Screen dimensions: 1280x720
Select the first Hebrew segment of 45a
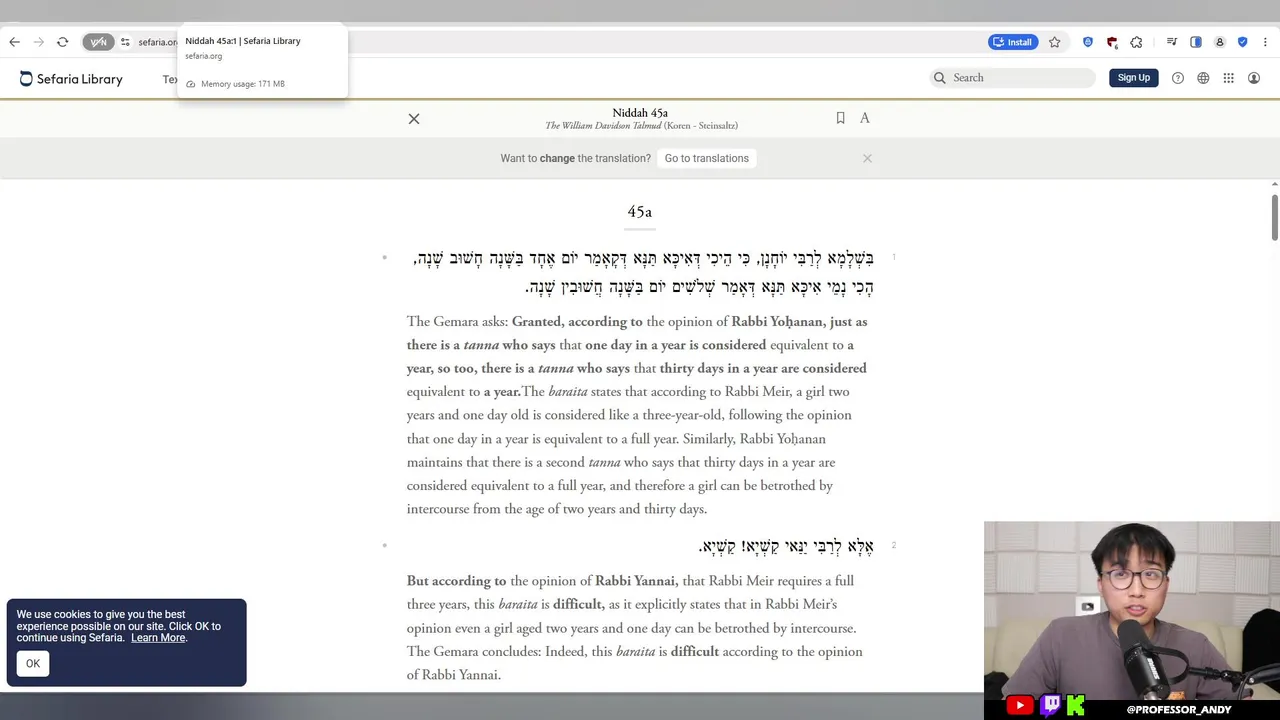(644, 272)
